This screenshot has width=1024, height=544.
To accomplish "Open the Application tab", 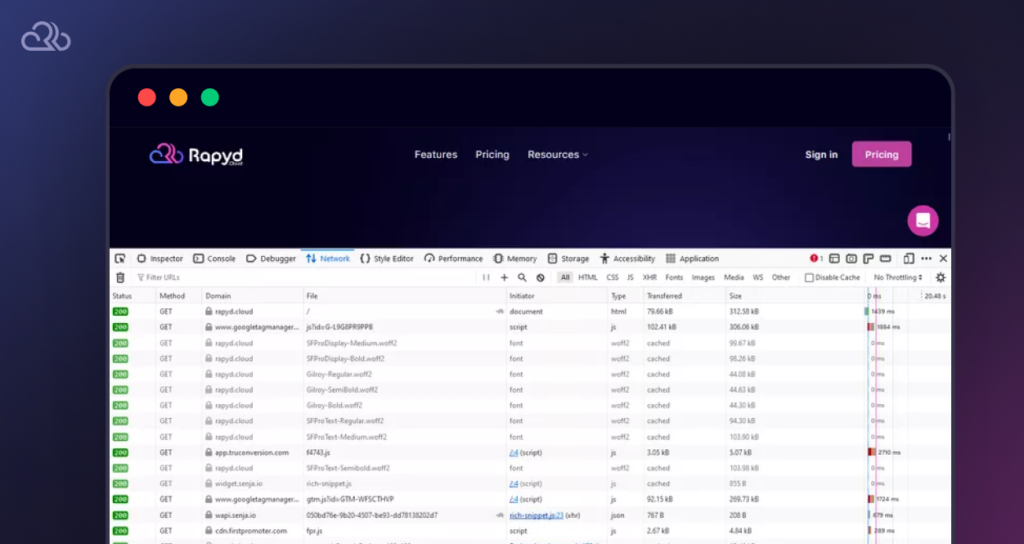I will (x=692, y=259).
